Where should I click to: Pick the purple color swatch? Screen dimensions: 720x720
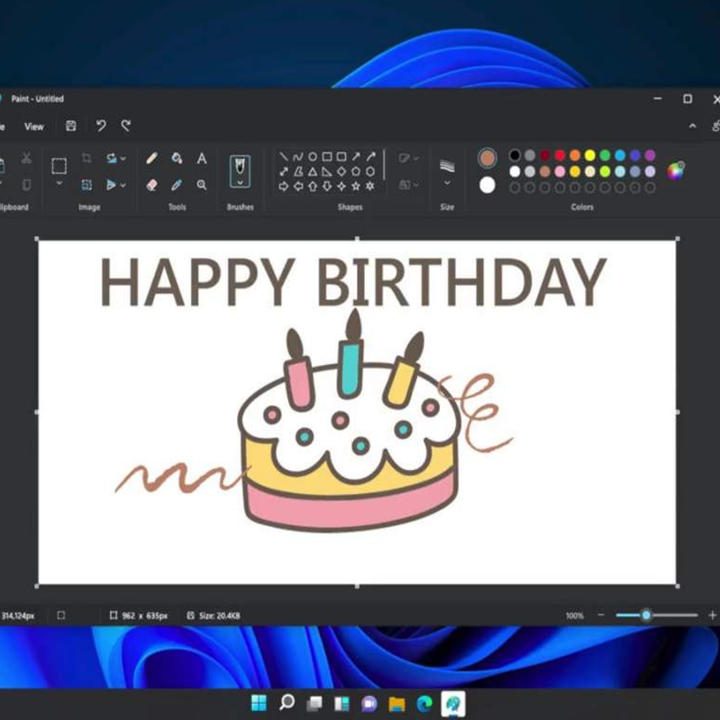tap(650, 155)
